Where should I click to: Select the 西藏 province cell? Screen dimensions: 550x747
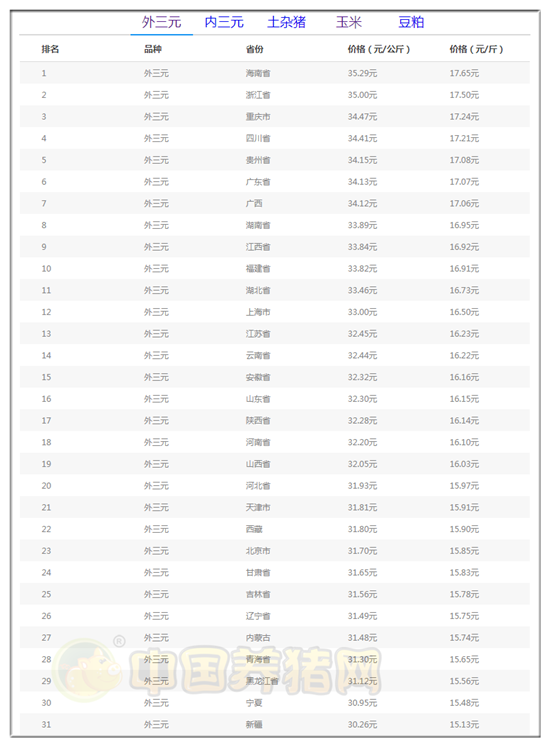pyautogui.click(x=254, y=529)
